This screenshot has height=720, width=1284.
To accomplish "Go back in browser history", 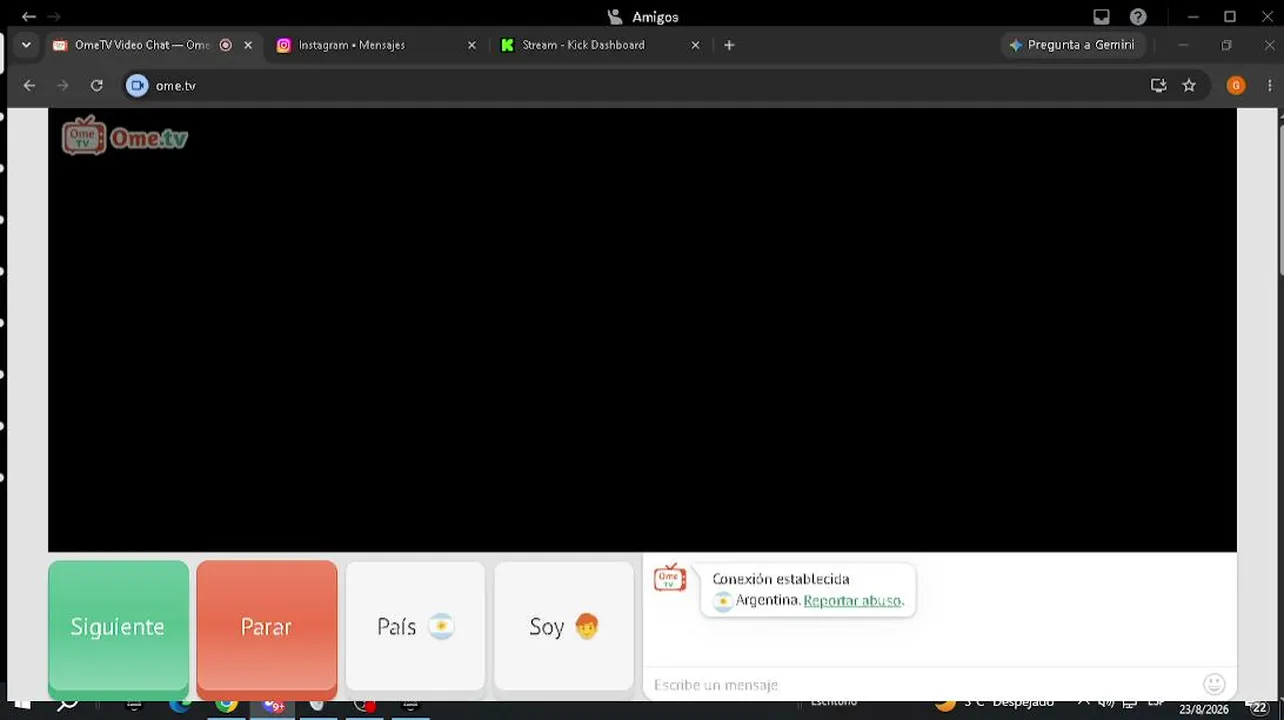I will pos(29,86).
